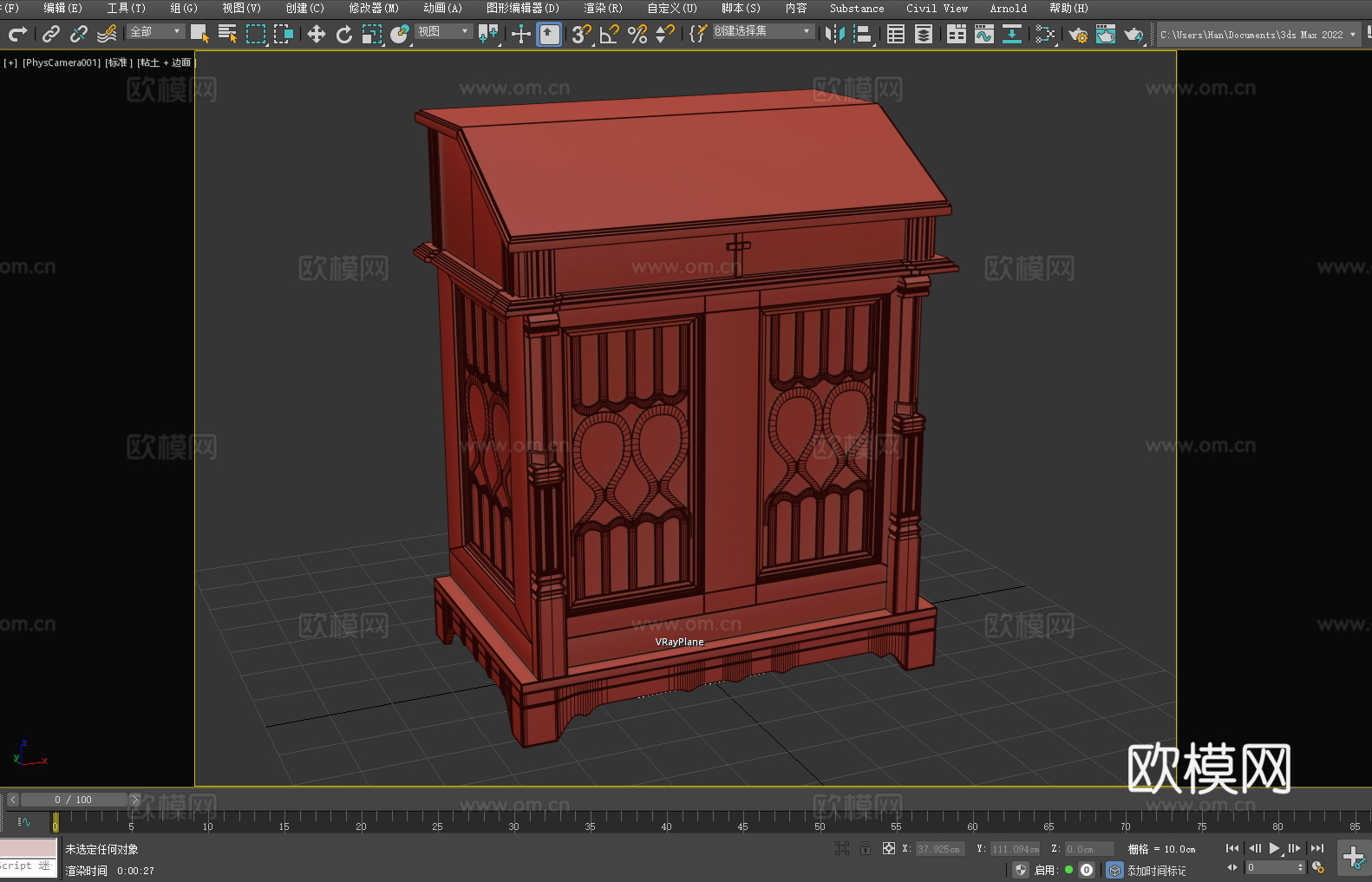This screenshot has height=882, width=1372.
Task: Click the time slider previous frame arrow
Action: click(x=13, y=800)
